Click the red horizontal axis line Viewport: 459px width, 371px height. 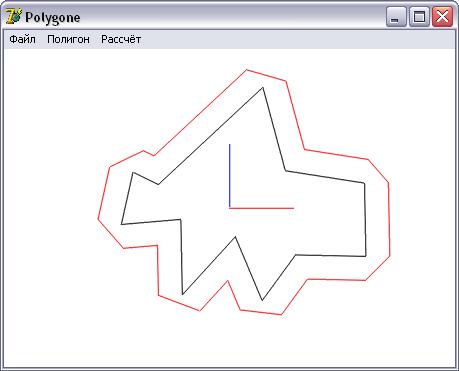pos(262,208)
